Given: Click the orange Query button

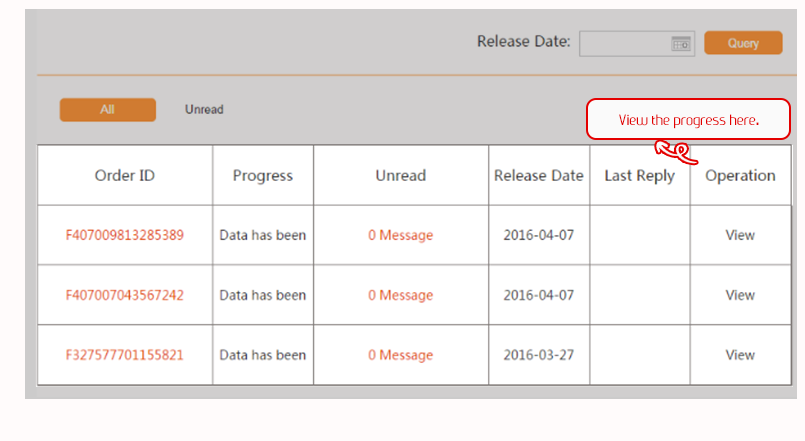Looking at the screenshot, I should [x=743, y=43].
